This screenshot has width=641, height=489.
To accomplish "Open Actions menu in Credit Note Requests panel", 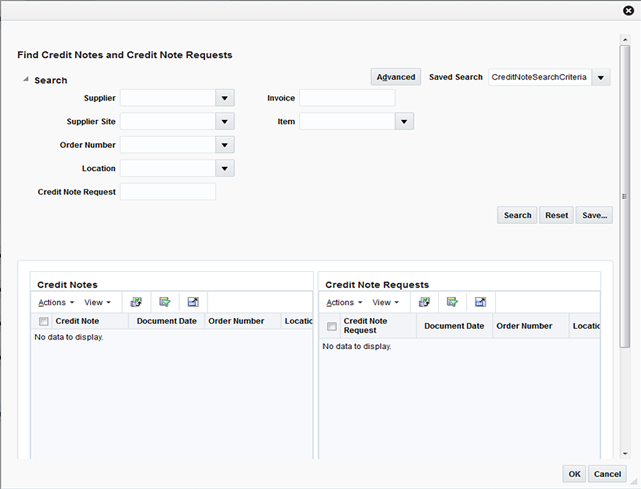I will coord(344,303).
